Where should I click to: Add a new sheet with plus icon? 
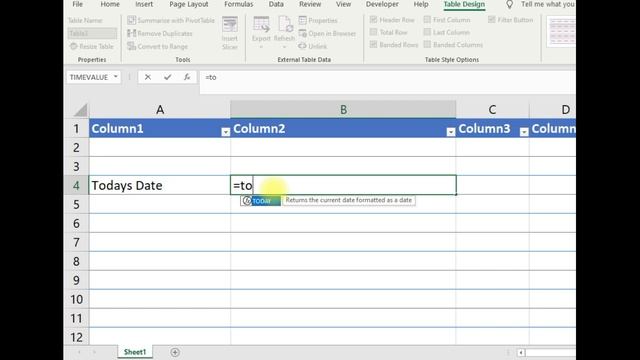pyautogui.click(x=175, y=352)
